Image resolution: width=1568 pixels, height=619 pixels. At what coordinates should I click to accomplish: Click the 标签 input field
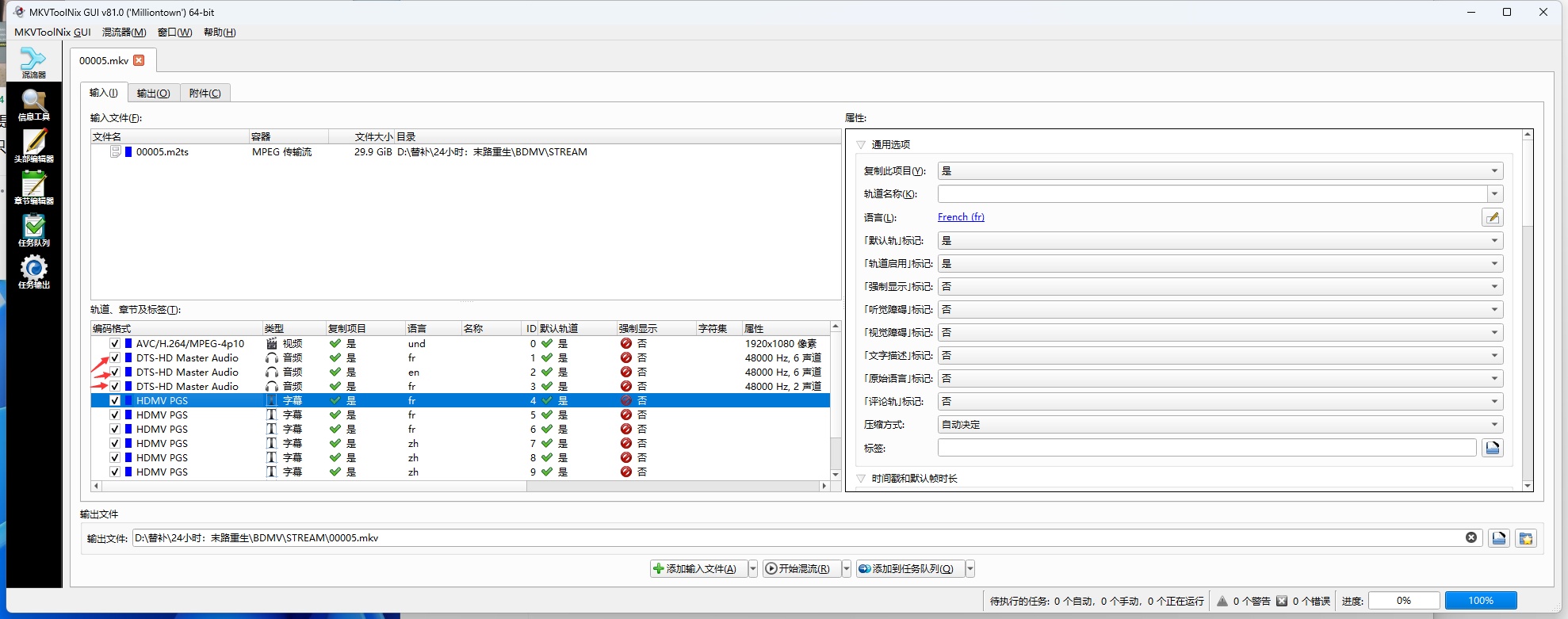[1207, 448]
